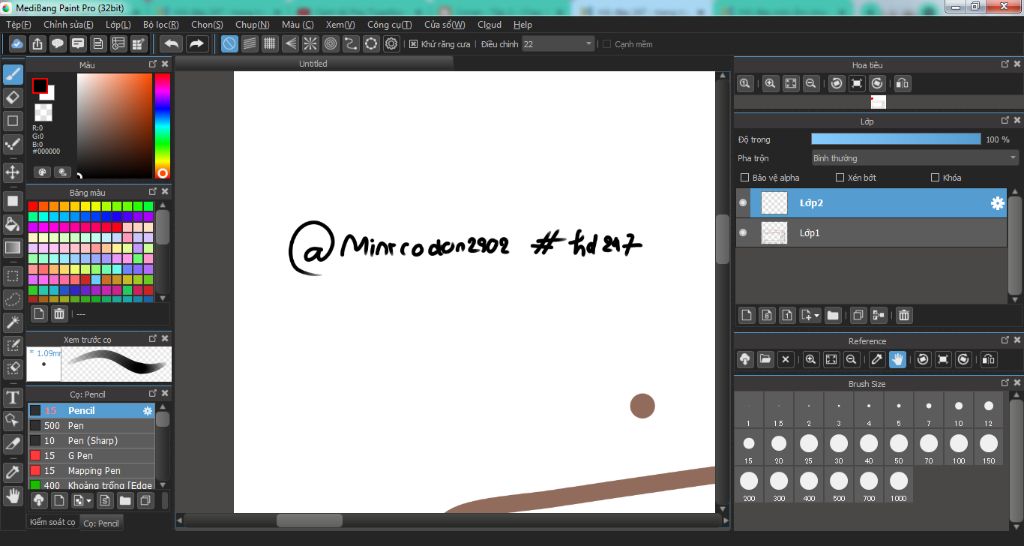This screenshot has width=1024, height=546.
Task: Open the add-layer dropdown arrow in Lớp panel
Action: 817,315
